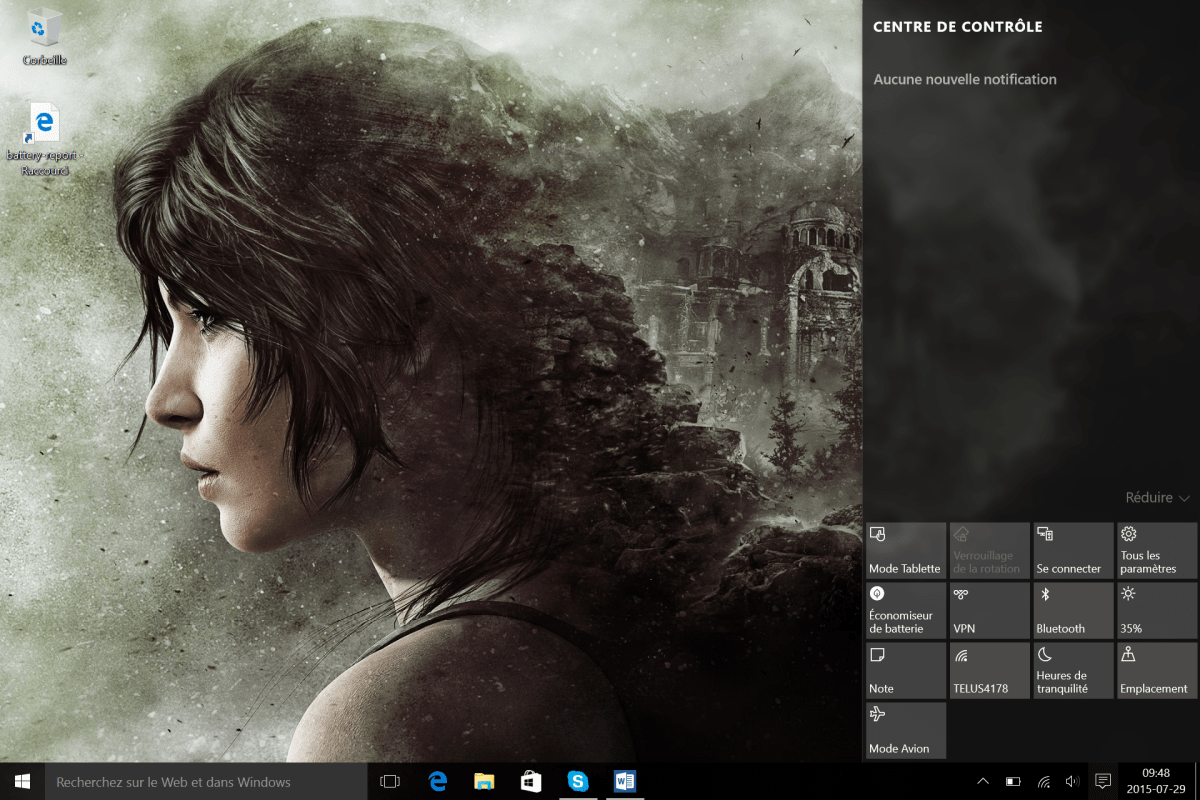The image size is (1200, 800).
Task: Open Tous les paramètres tile
Action: (x=1156, y=550)
